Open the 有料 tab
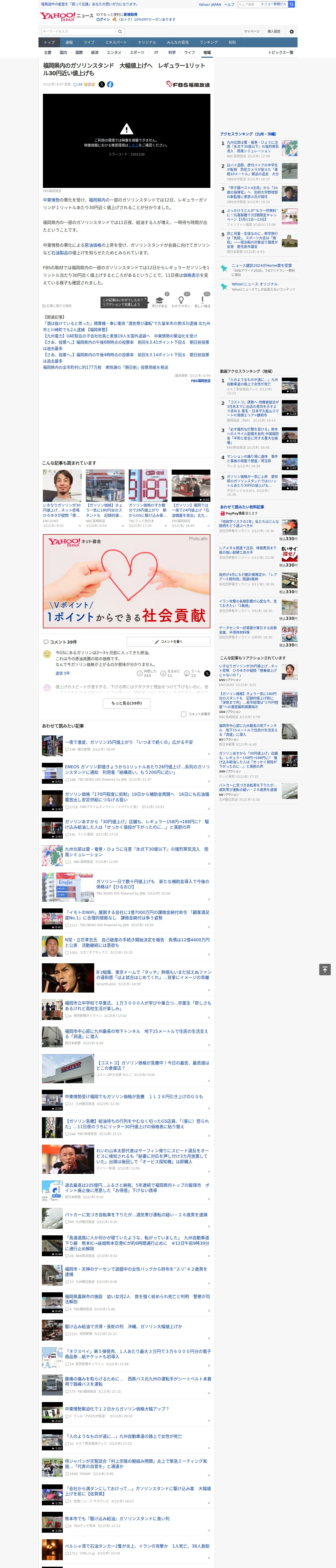Viewport: 336px width, 1568px height. click(x=232, y=43)
